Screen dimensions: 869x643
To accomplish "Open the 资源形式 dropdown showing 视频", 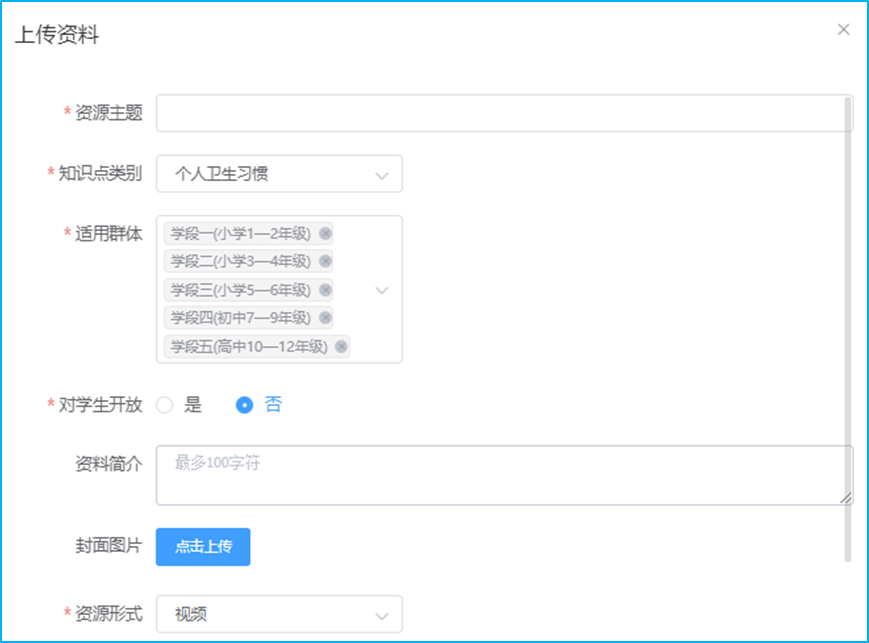I will [279, 614].
